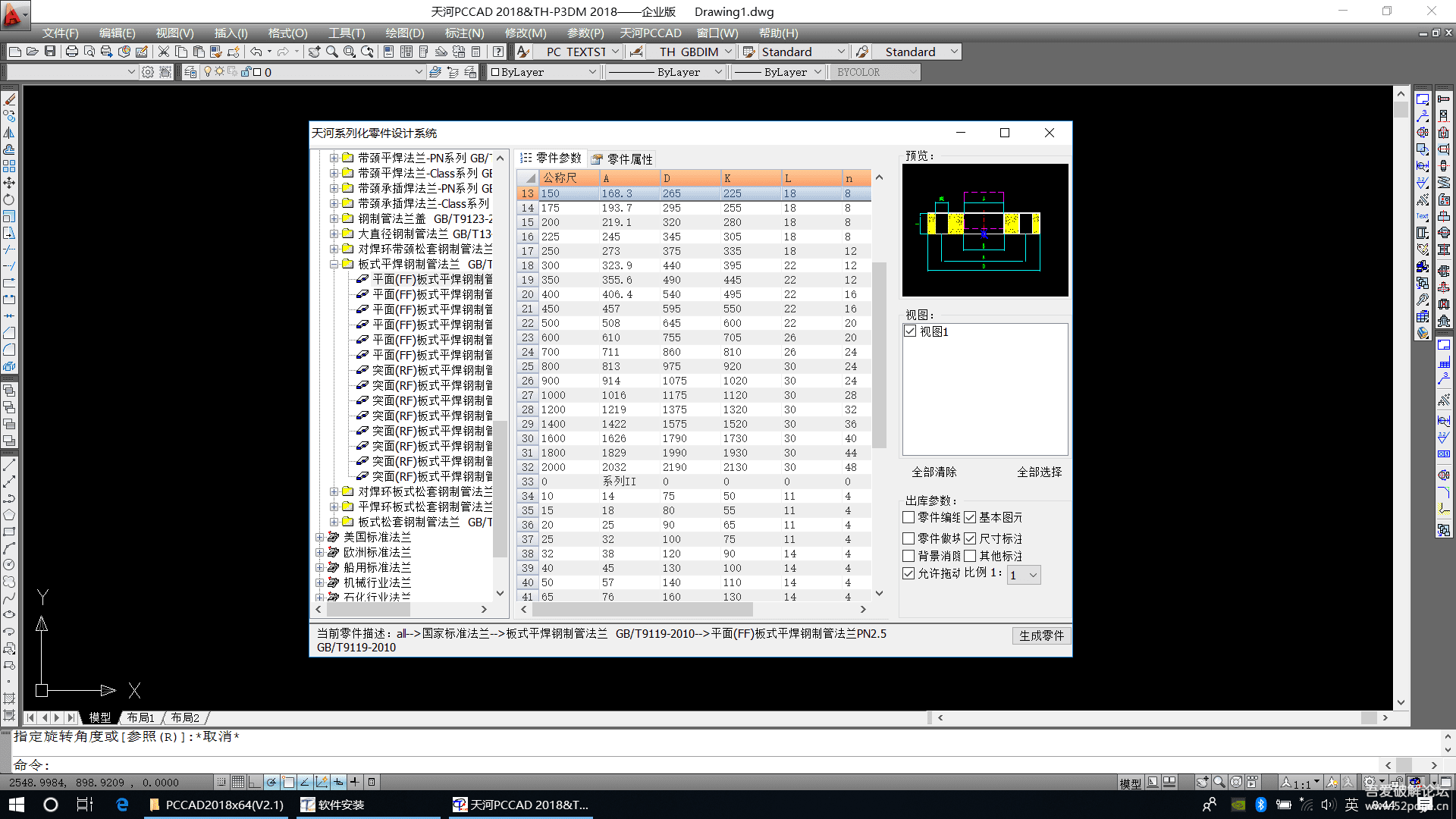Open the 天河PCCAD menu

(651, 33)
